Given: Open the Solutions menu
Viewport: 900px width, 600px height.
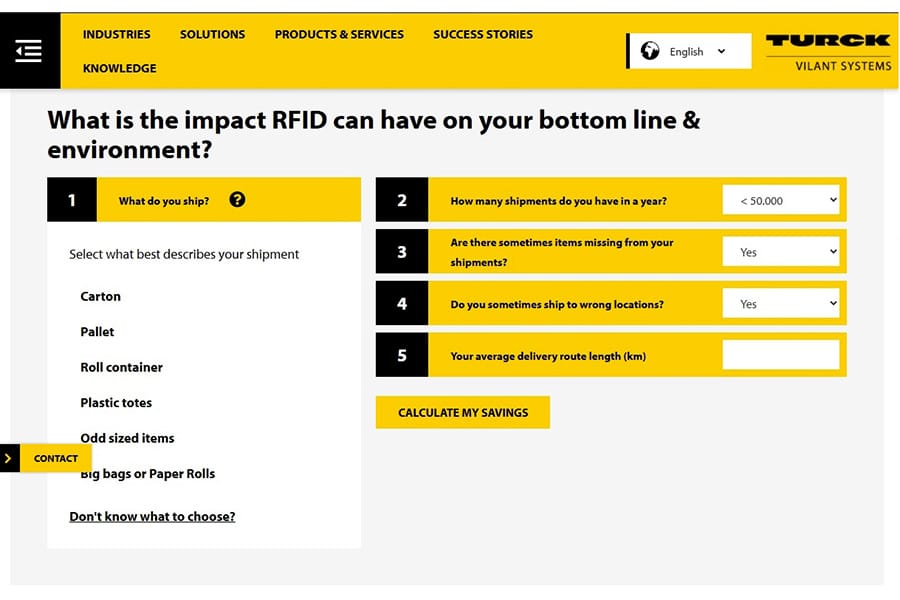Looking at the screenshot, I should click(x=212, y=34).
